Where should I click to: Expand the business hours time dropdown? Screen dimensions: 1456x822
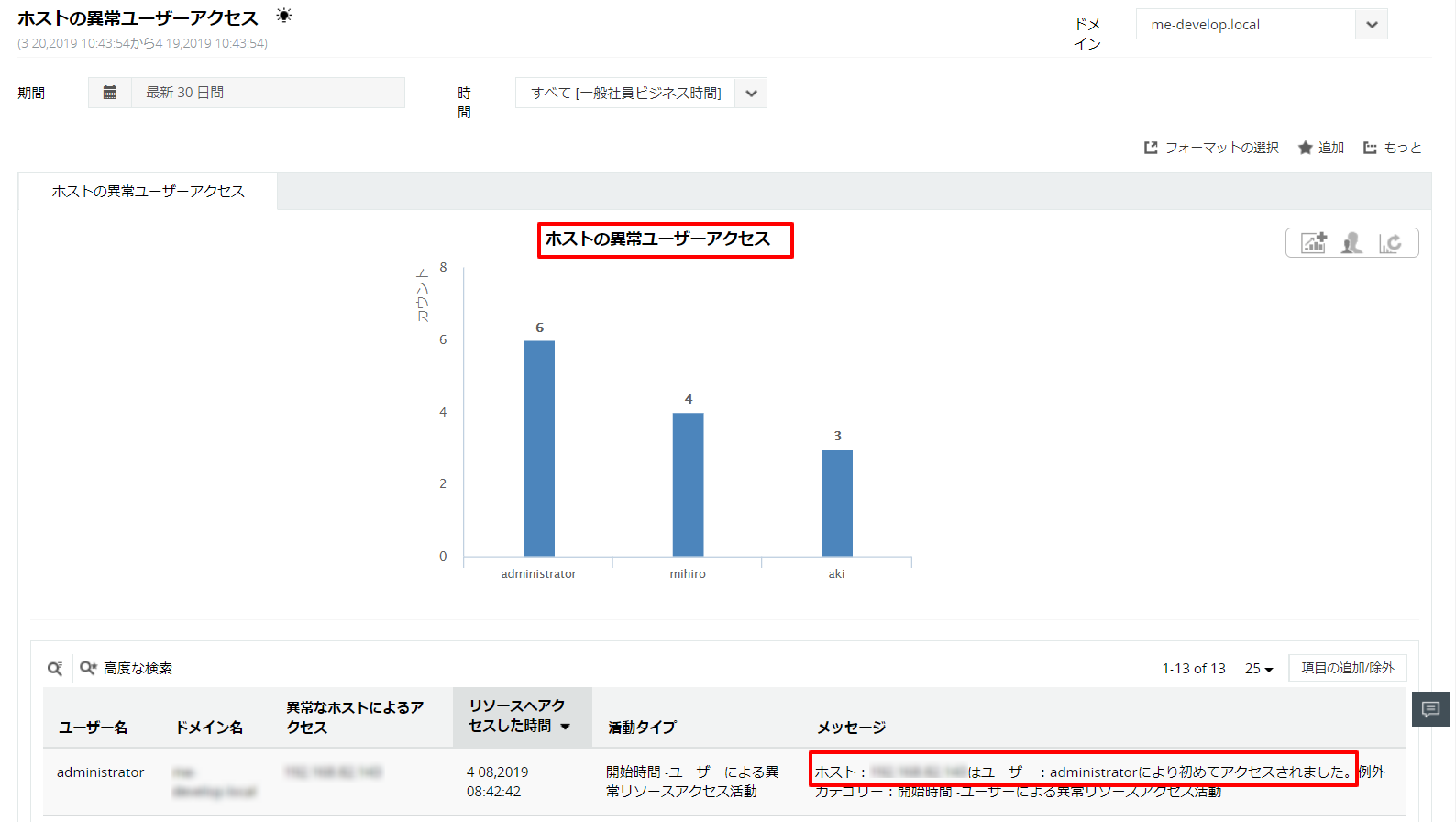coord(751,94)
